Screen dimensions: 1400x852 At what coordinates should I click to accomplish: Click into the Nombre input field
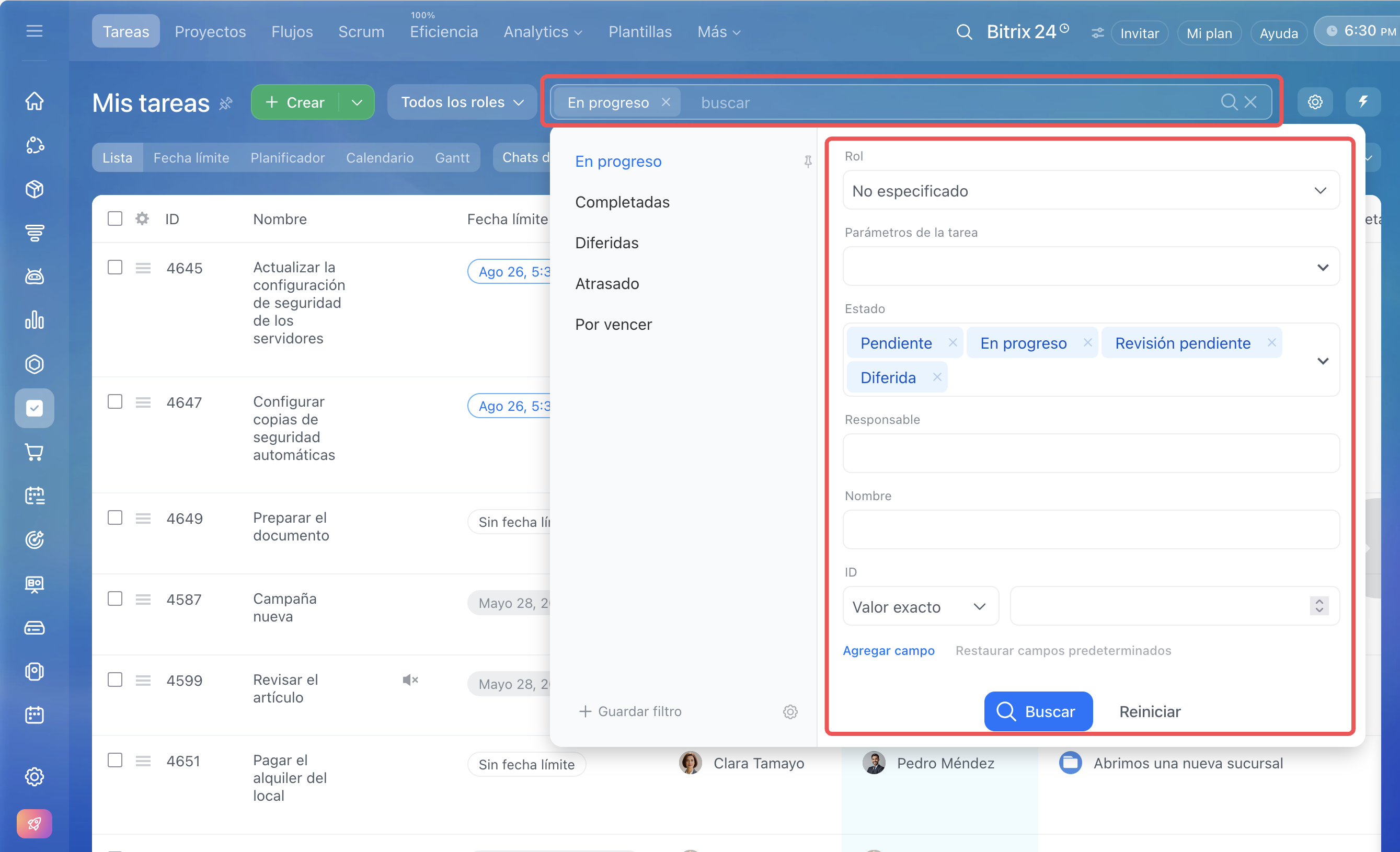pyautogui.click(x=1091, y=529)
